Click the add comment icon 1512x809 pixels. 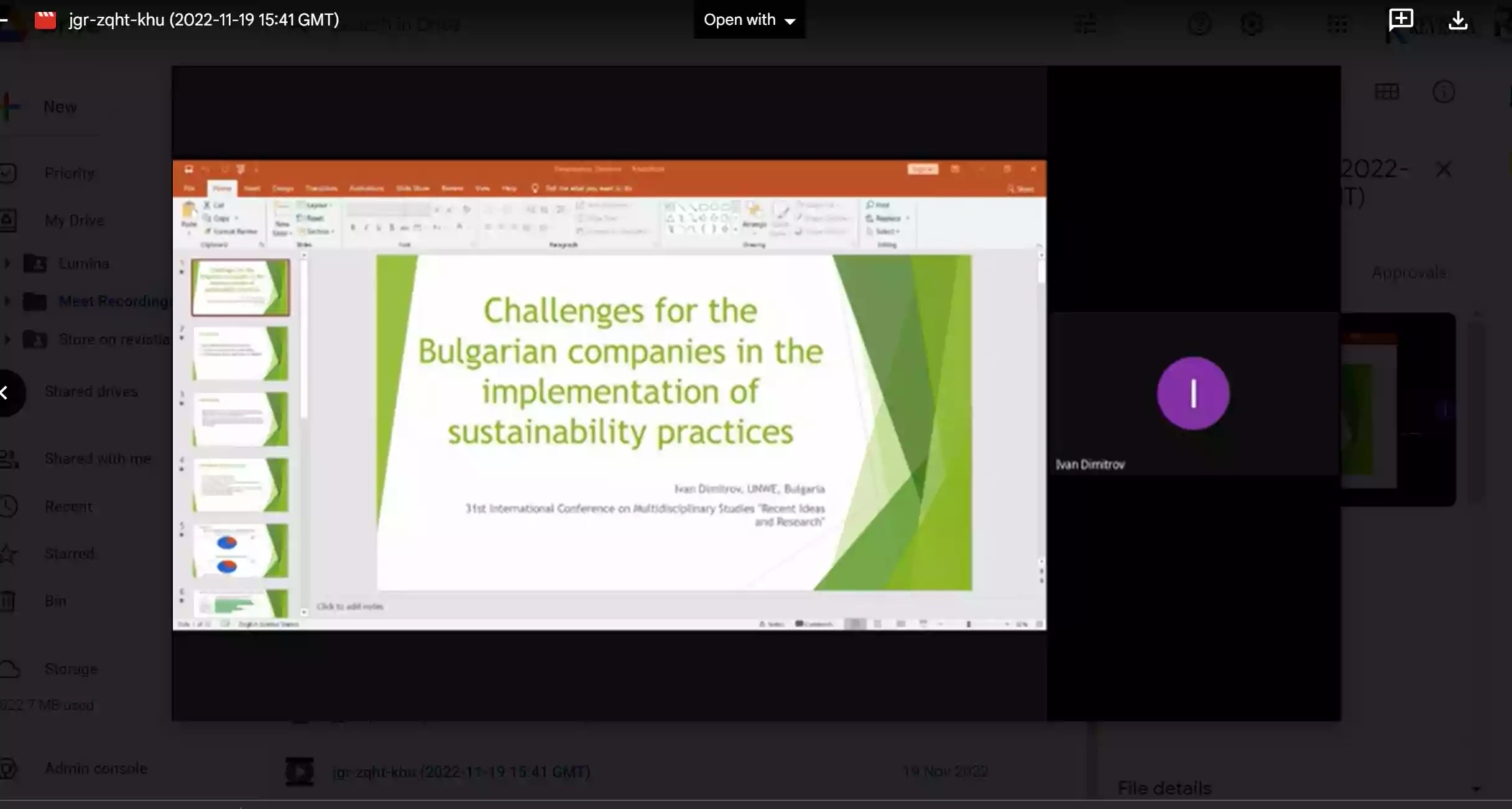1401,20
